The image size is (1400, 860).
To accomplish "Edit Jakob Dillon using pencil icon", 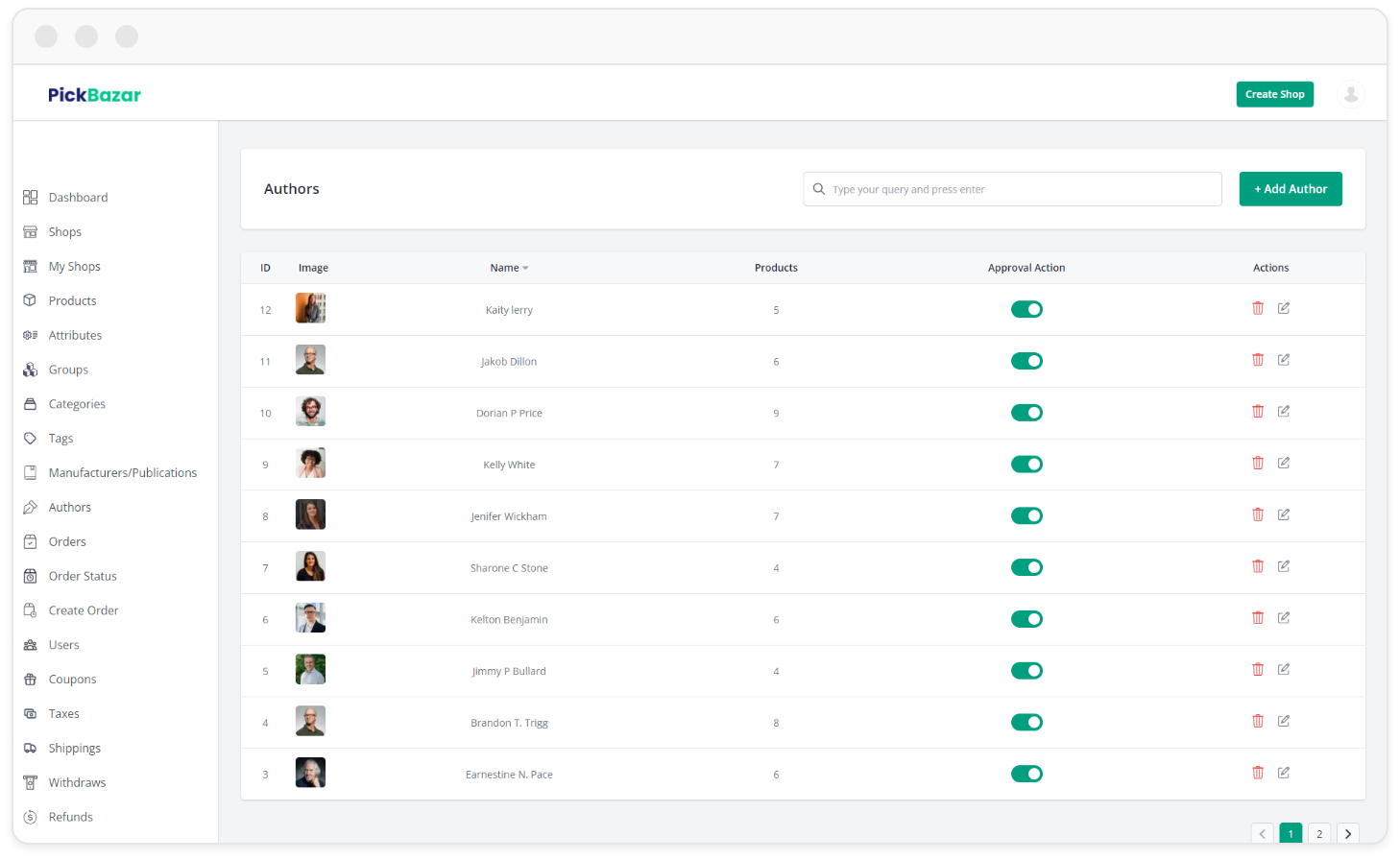I will click(x=1283, y=360).
